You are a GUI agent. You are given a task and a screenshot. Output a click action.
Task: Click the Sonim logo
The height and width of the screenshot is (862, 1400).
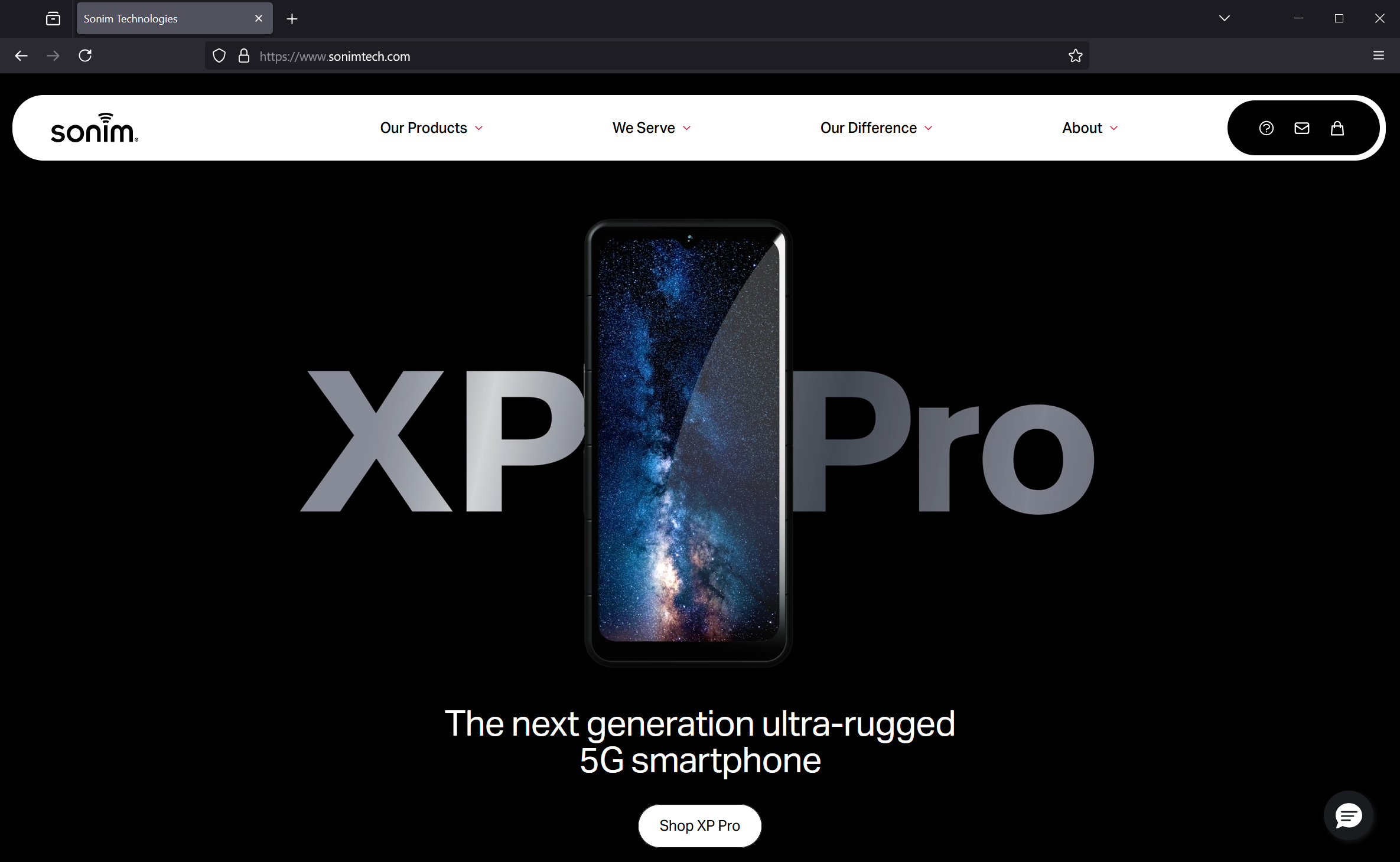[95, 128]
